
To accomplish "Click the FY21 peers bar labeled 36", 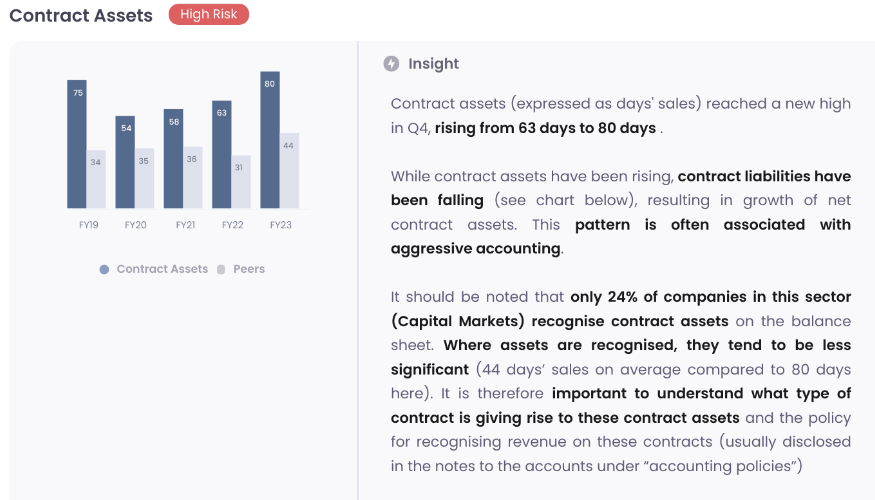I will click(x=193, y=177).
